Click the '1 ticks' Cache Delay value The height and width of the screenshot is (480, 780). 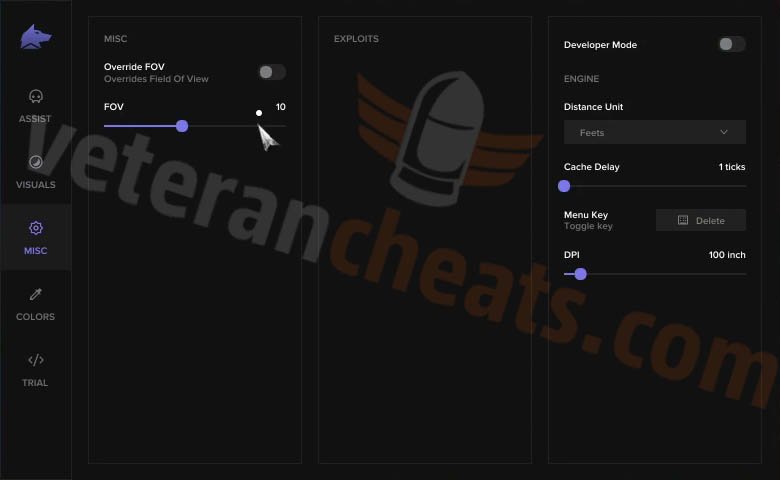click(x=732, y=167)
